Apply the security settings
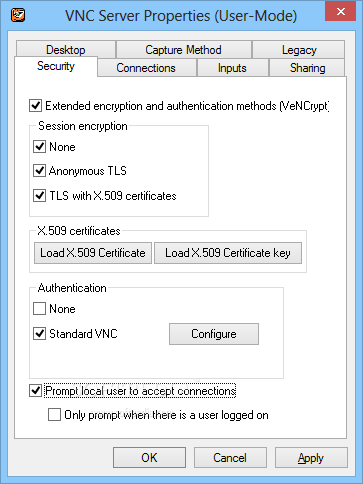Image resolution: width=363 pixels, height=484 pixels. point(311,458)
